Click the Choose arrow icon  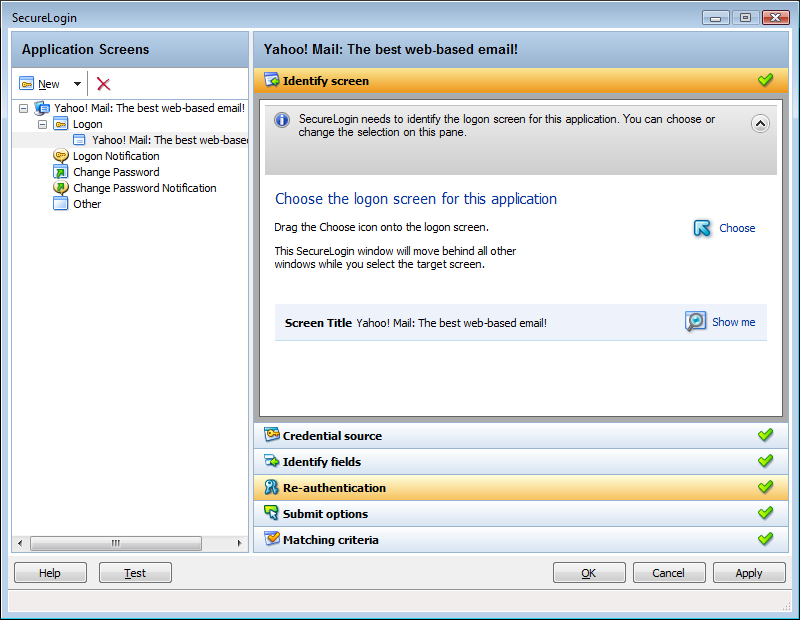pyautogui.click(x=703, y=228)
